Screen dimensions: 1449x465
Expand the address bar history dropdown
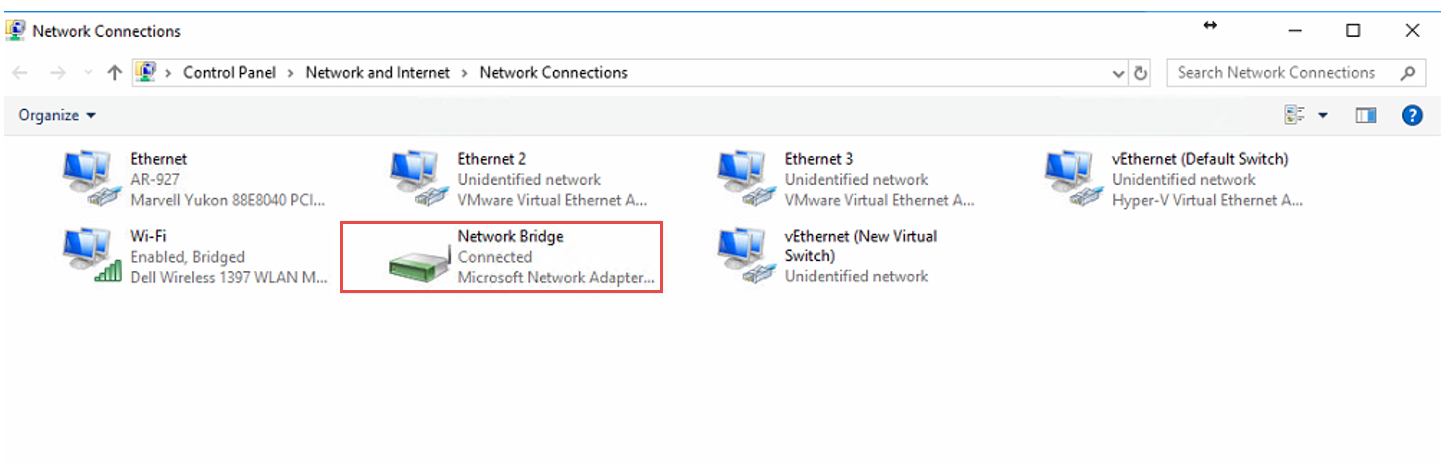(x=1119, y=73)
